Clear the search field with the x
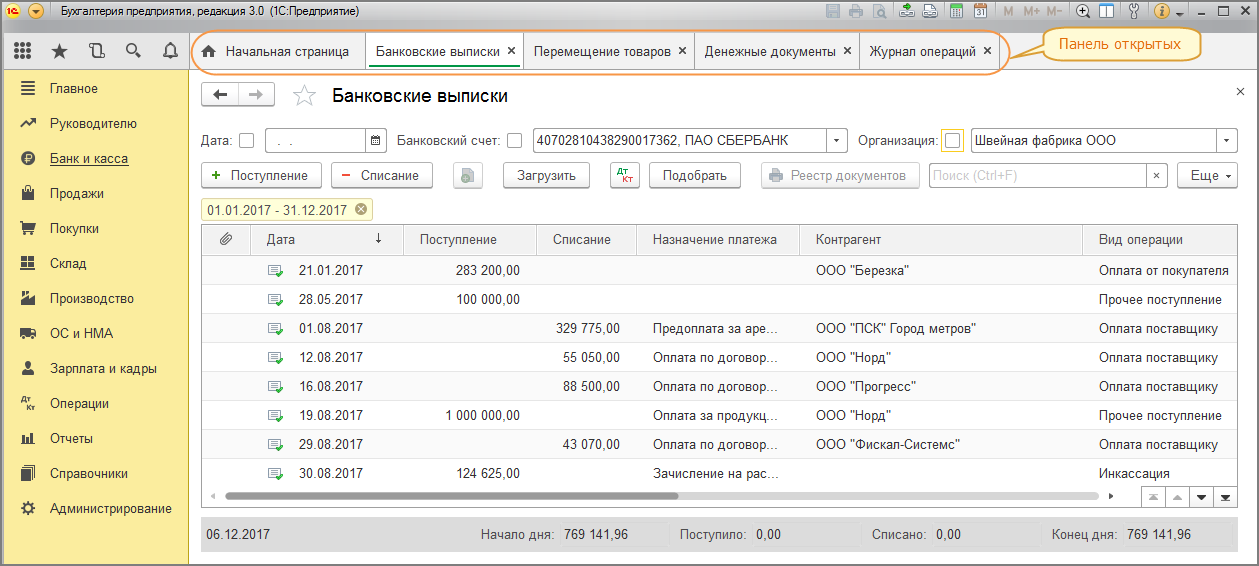1259x566 pixels. coord(1156,175)
